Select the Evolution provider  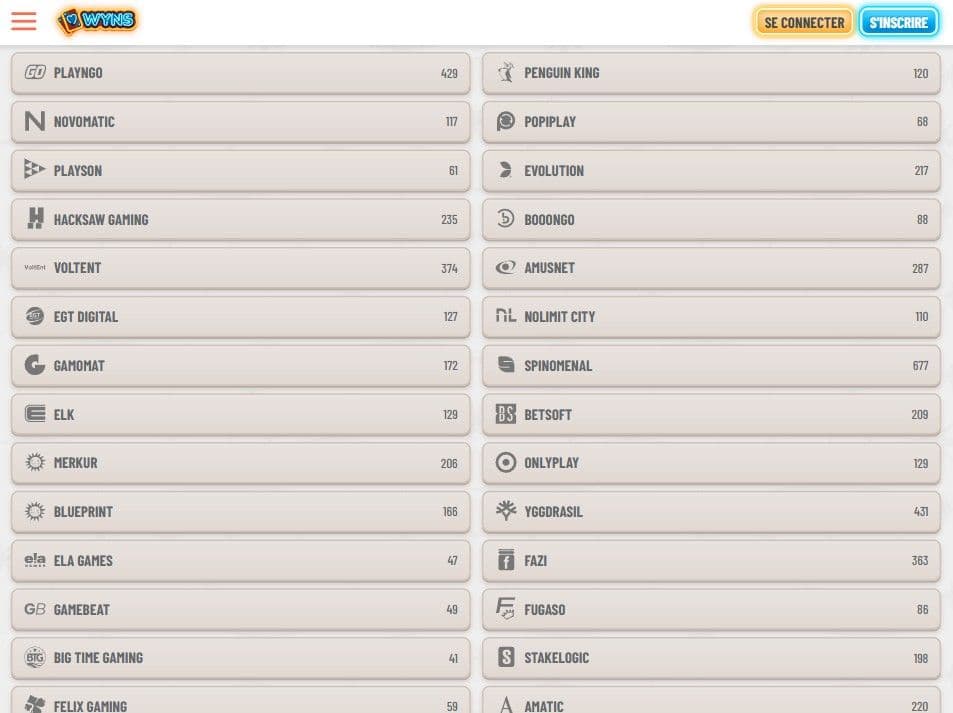point(710,171)
